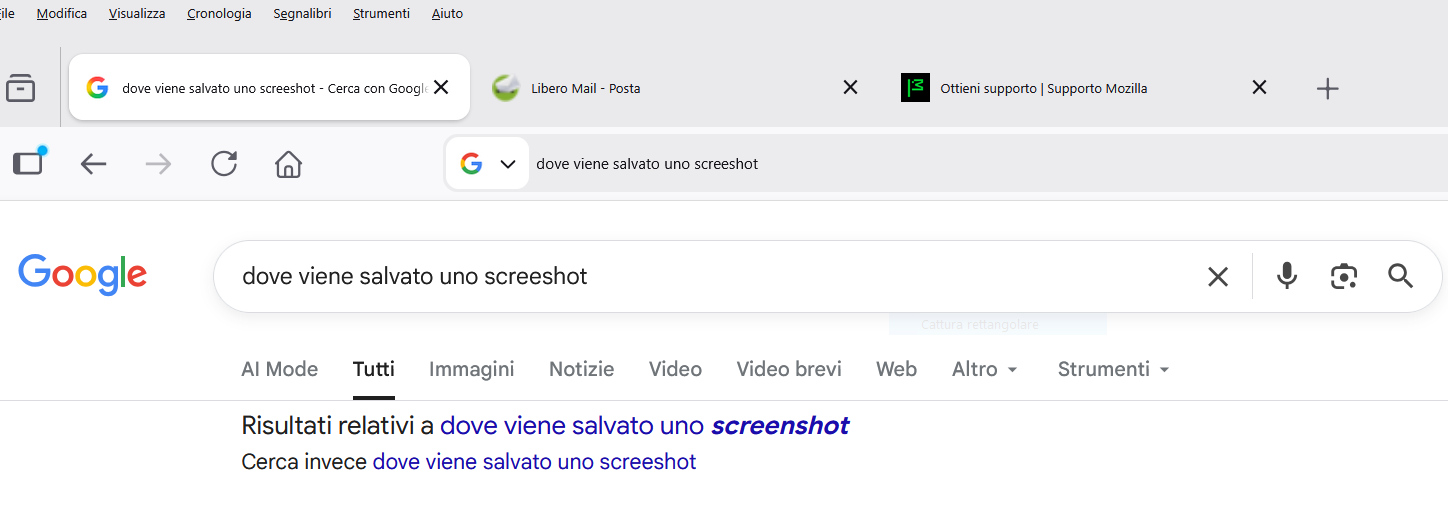
Task: Search by image with Google Lens
Action: click(1343, 276)
